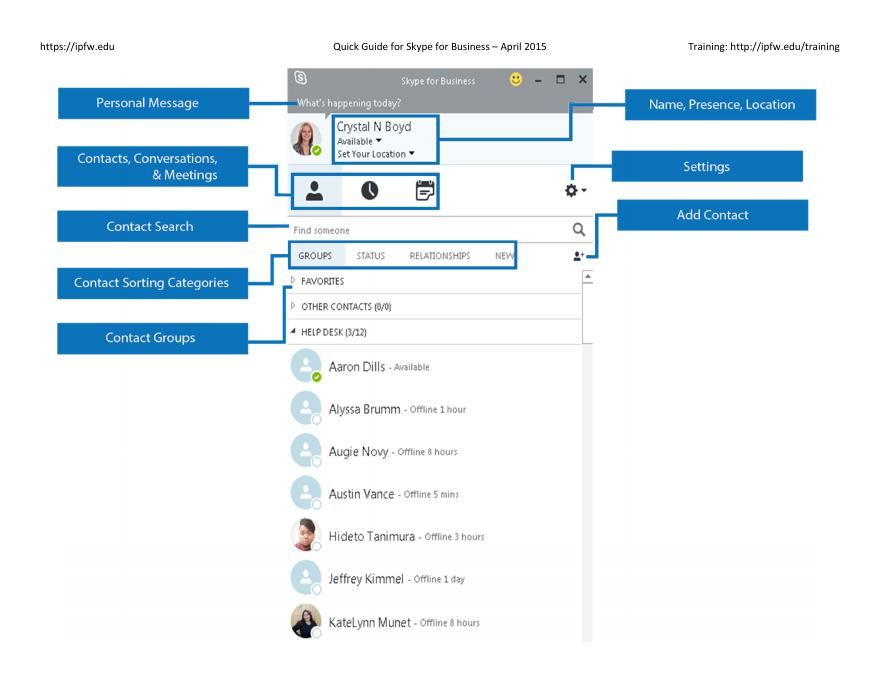
Task: Click Crystal N Boyd's profile photo
Action: point(306,139)
